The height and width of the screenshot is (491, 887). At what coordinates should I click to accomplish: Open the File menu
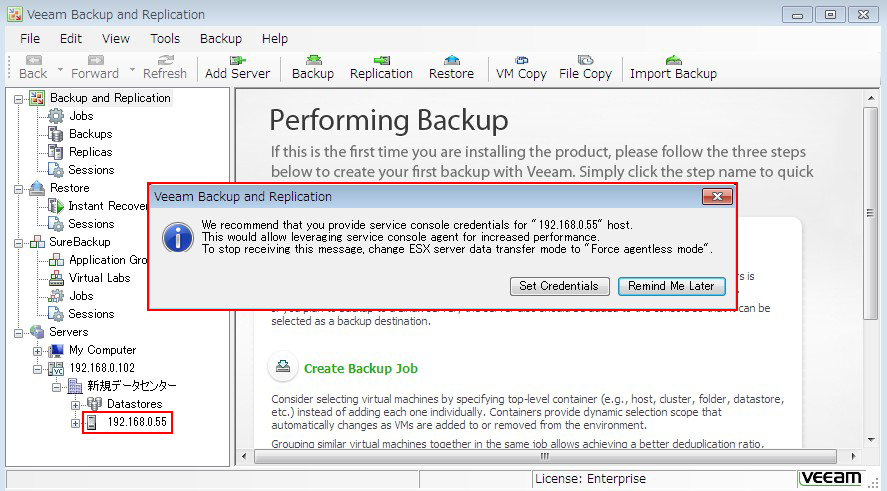[30, 38]
